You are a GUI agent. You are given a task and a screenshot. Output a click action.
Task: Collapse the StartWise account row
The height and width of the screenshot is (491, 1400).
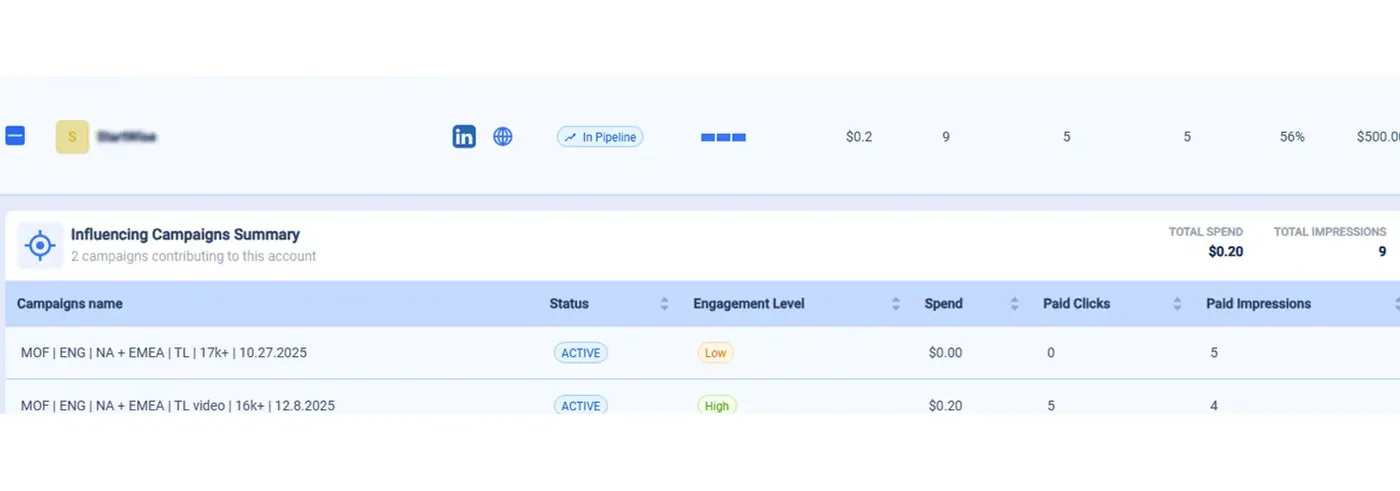click(x=15, y=136)
